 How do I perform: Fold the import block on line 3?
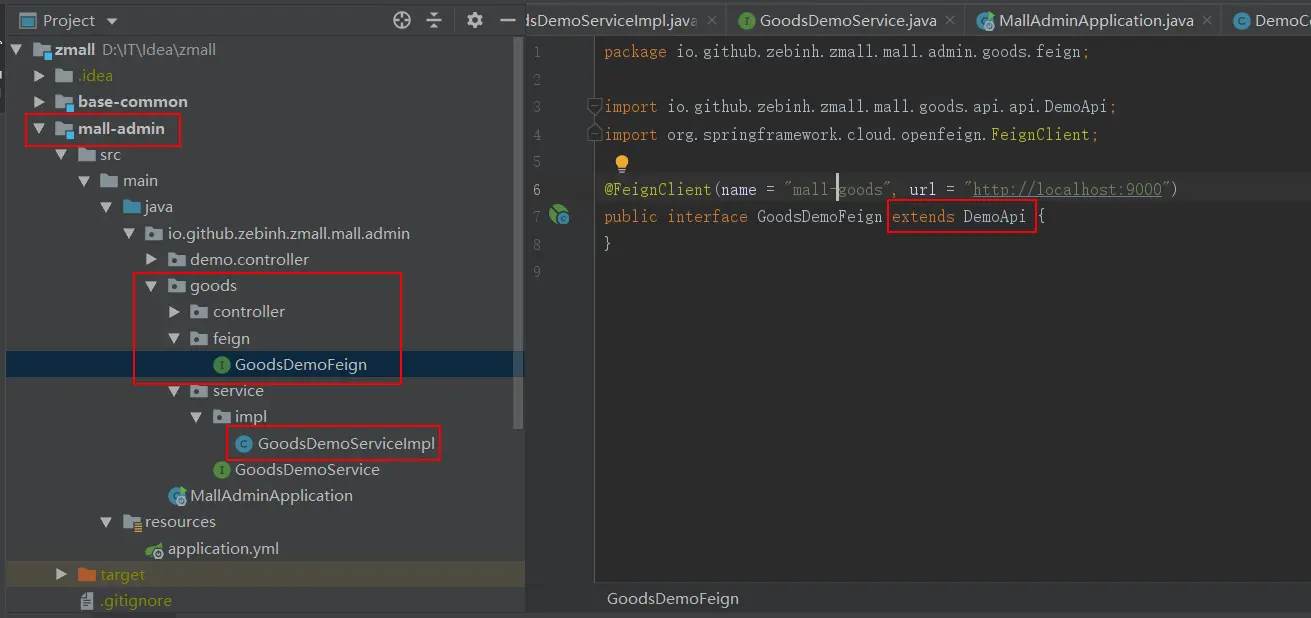pos(595,106)
